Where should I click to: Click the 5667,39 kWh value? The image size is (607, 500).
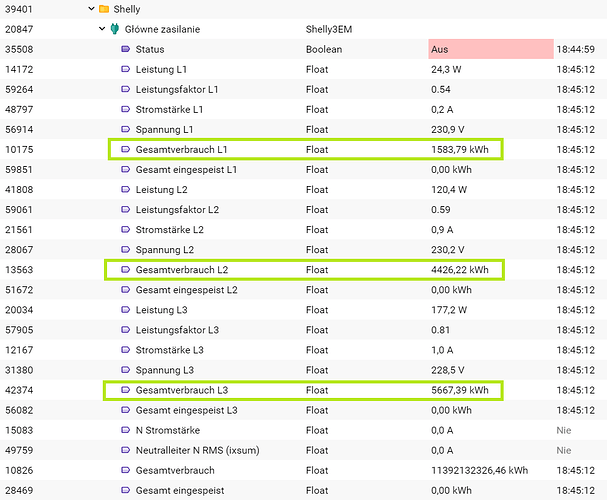pos(460,390)
